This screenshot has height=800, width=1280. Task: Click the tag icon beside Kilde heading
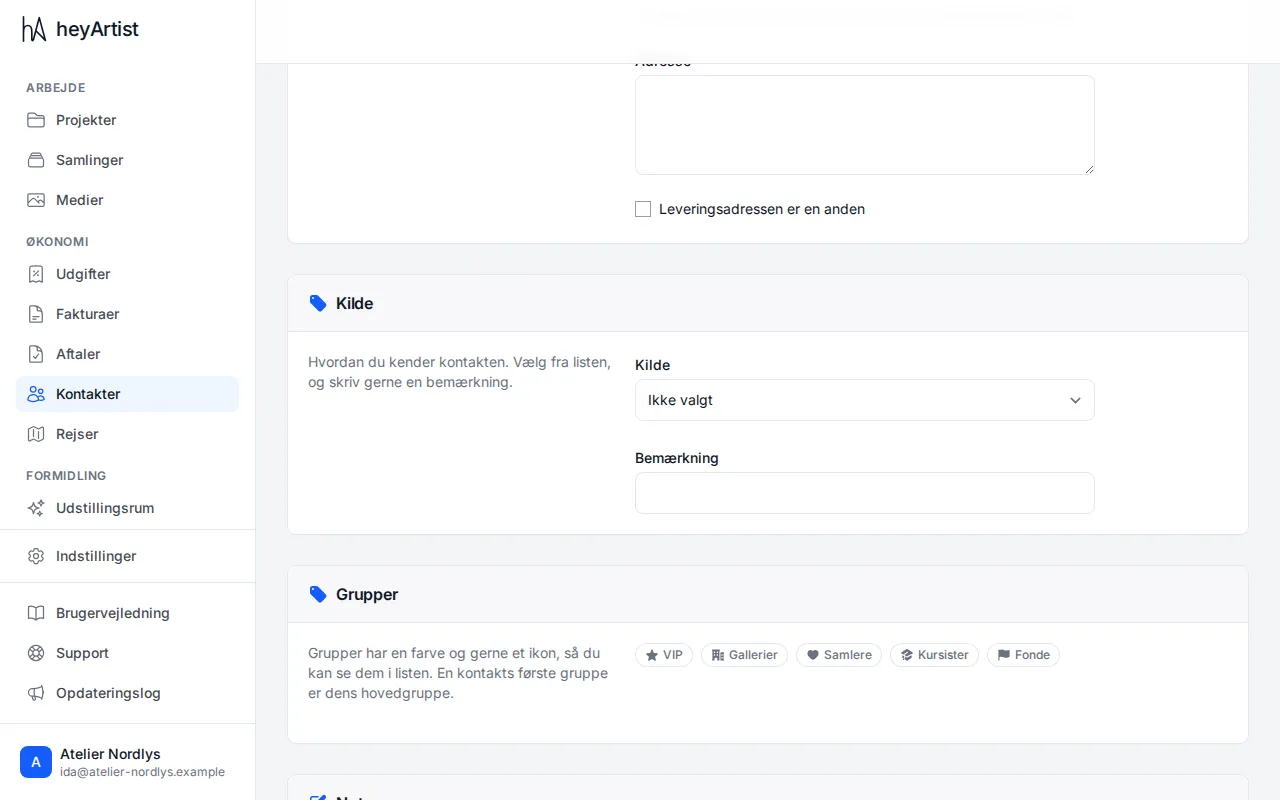click(318, 303)
